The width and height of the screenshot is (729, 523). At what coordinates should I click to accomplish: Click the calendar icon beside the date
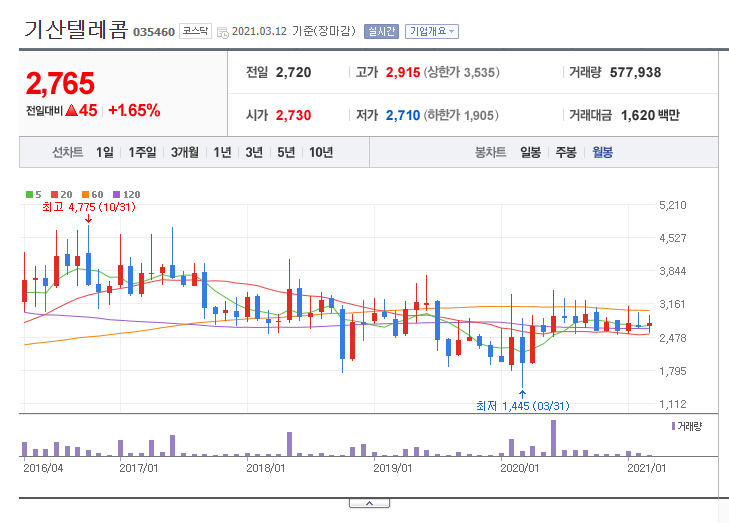[223, 33]
